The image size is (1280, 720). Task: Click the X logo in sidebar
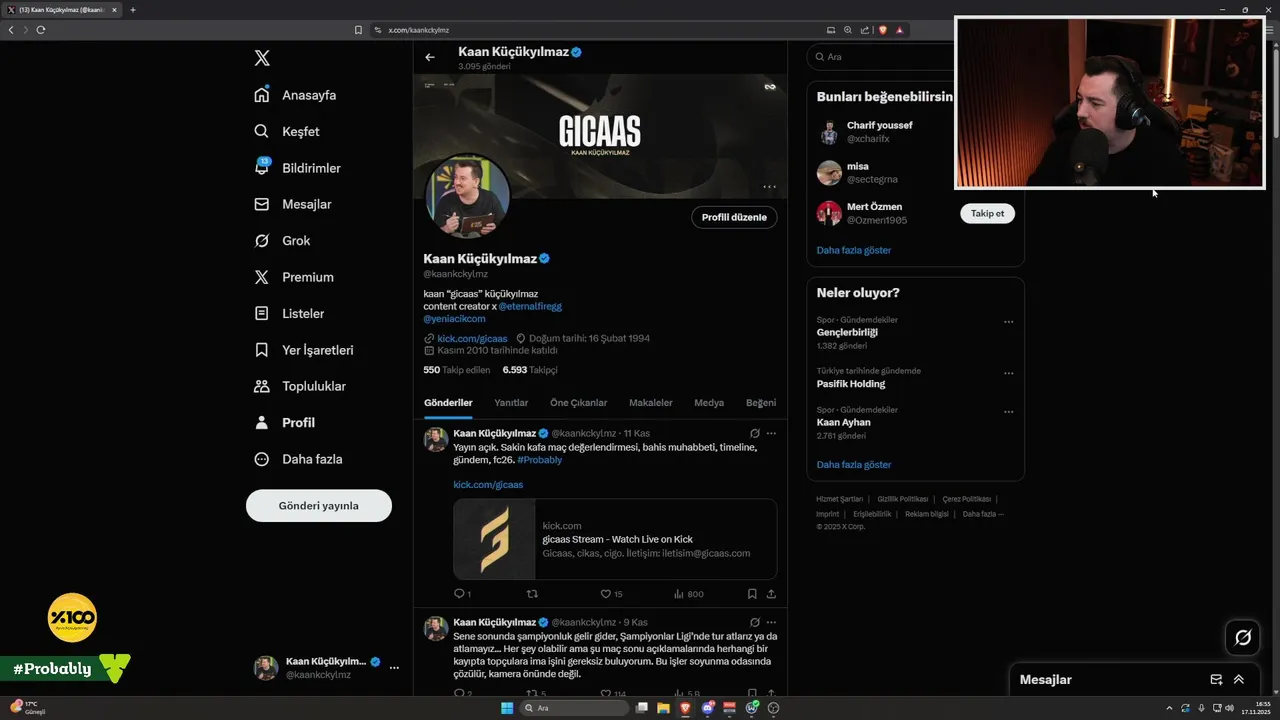coord(262,58)
